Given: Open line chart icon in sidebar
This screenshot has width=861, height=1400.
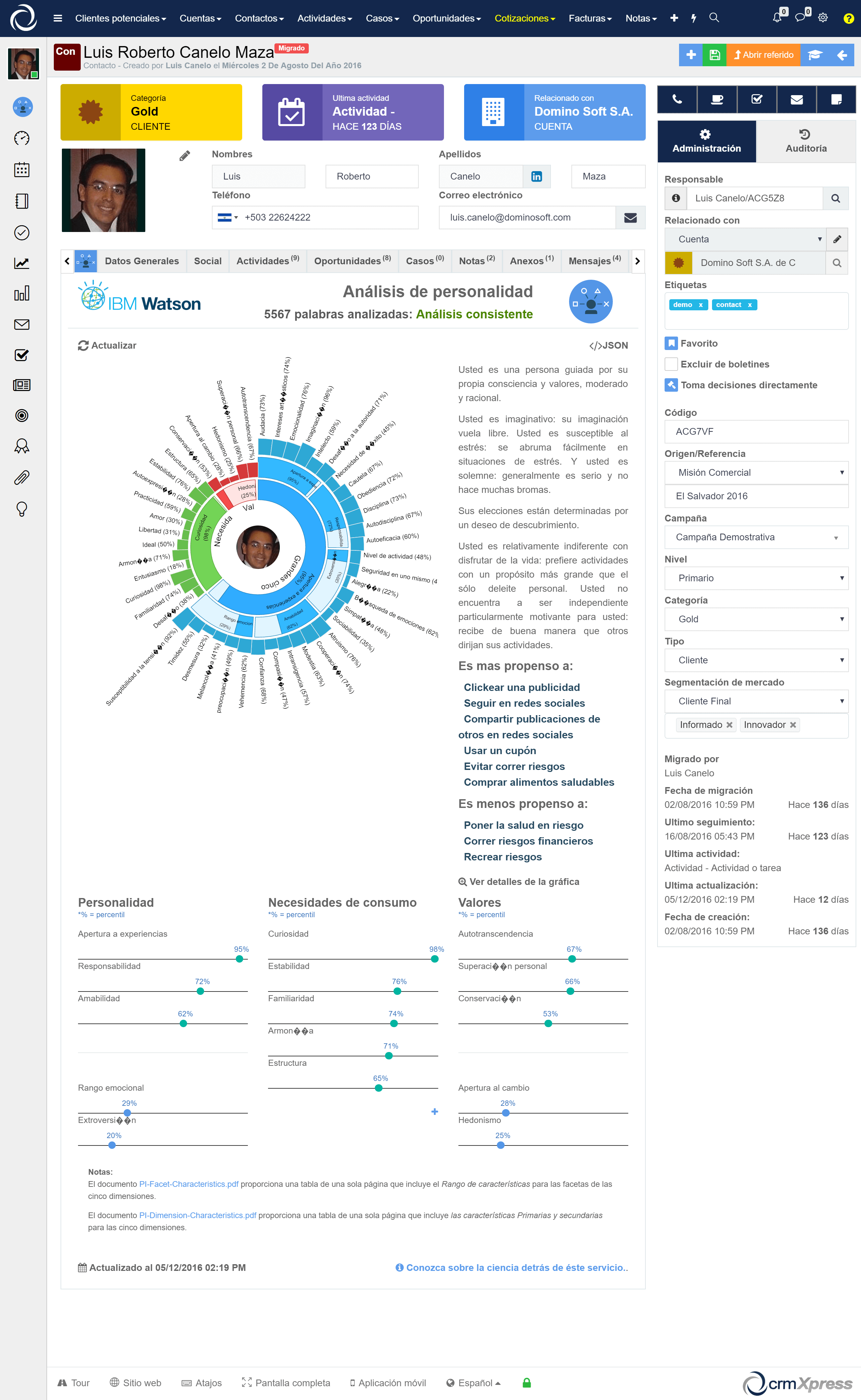Looking at the screenshot, I should point(22,263).
